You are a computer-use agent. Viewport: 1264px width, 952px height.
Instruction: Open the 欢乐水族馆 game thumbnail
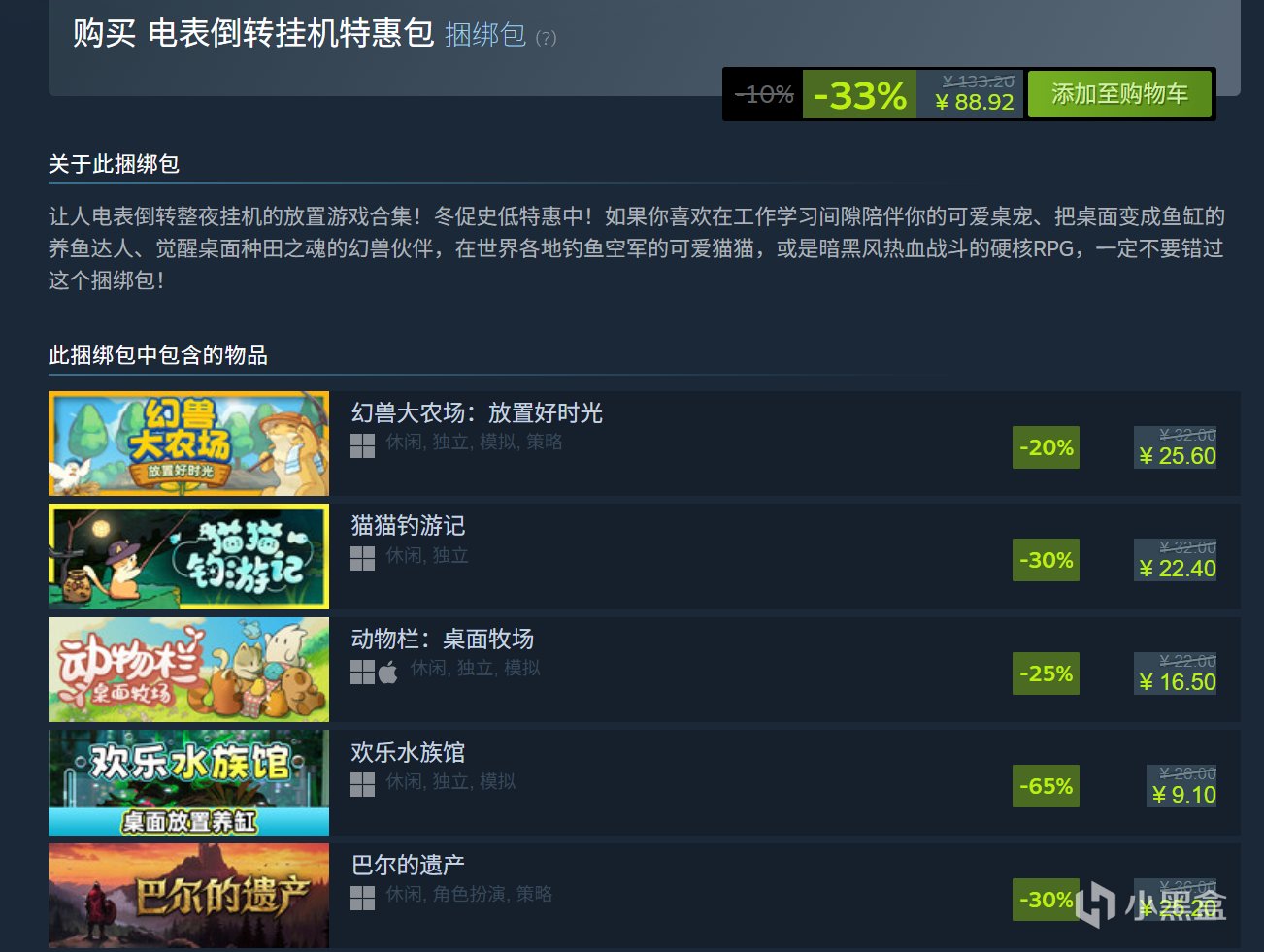tap(188, 782)
